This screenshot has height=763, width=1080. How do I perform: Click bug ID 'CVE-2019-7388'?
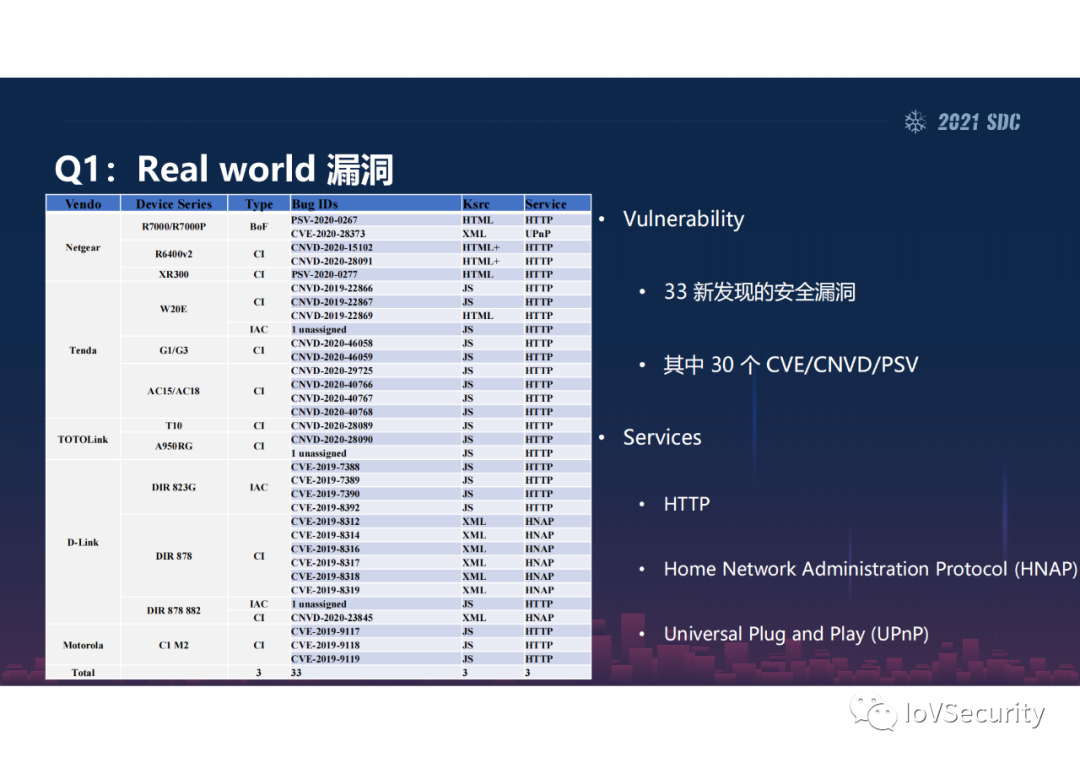(x=325, y=466)
